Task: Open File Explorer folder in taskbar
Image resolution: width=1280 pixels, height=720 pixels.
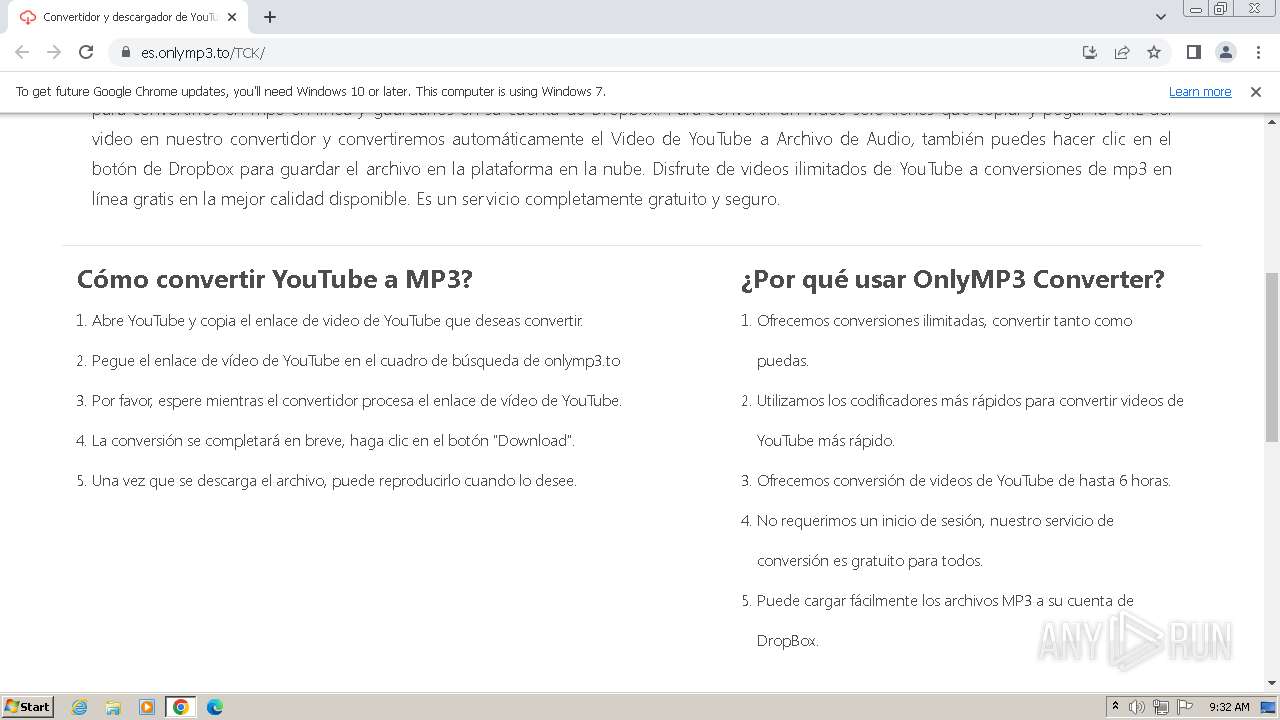Action: pyautogui.click(x=113, y=707)
